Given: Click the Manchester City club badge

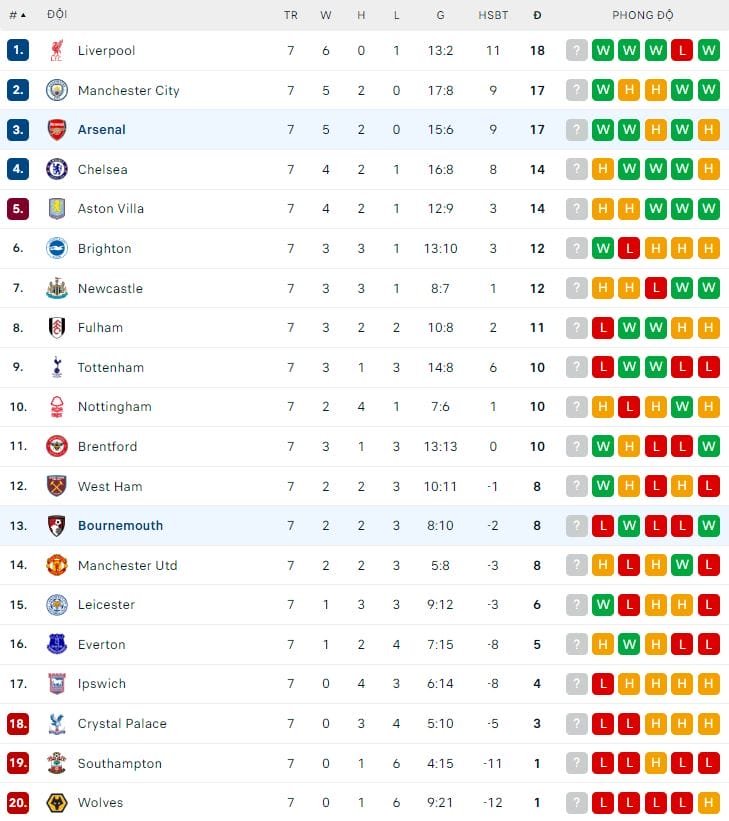Looking at the screenshot, I should click(x=57, y=89).
